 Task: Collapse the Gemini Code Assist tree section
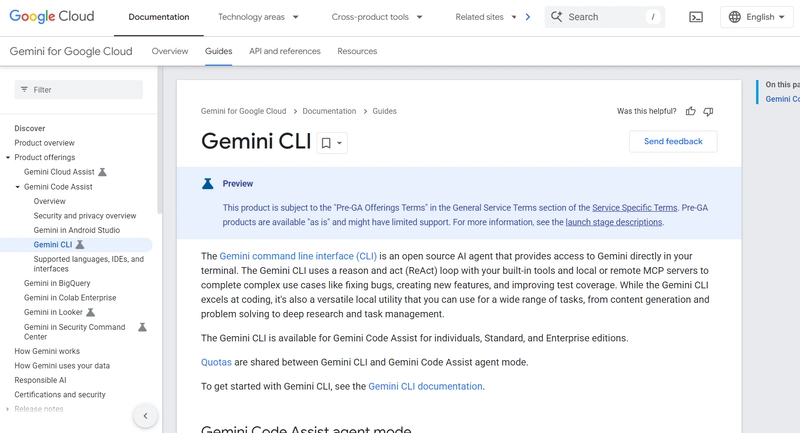click(x=18, y=187)
